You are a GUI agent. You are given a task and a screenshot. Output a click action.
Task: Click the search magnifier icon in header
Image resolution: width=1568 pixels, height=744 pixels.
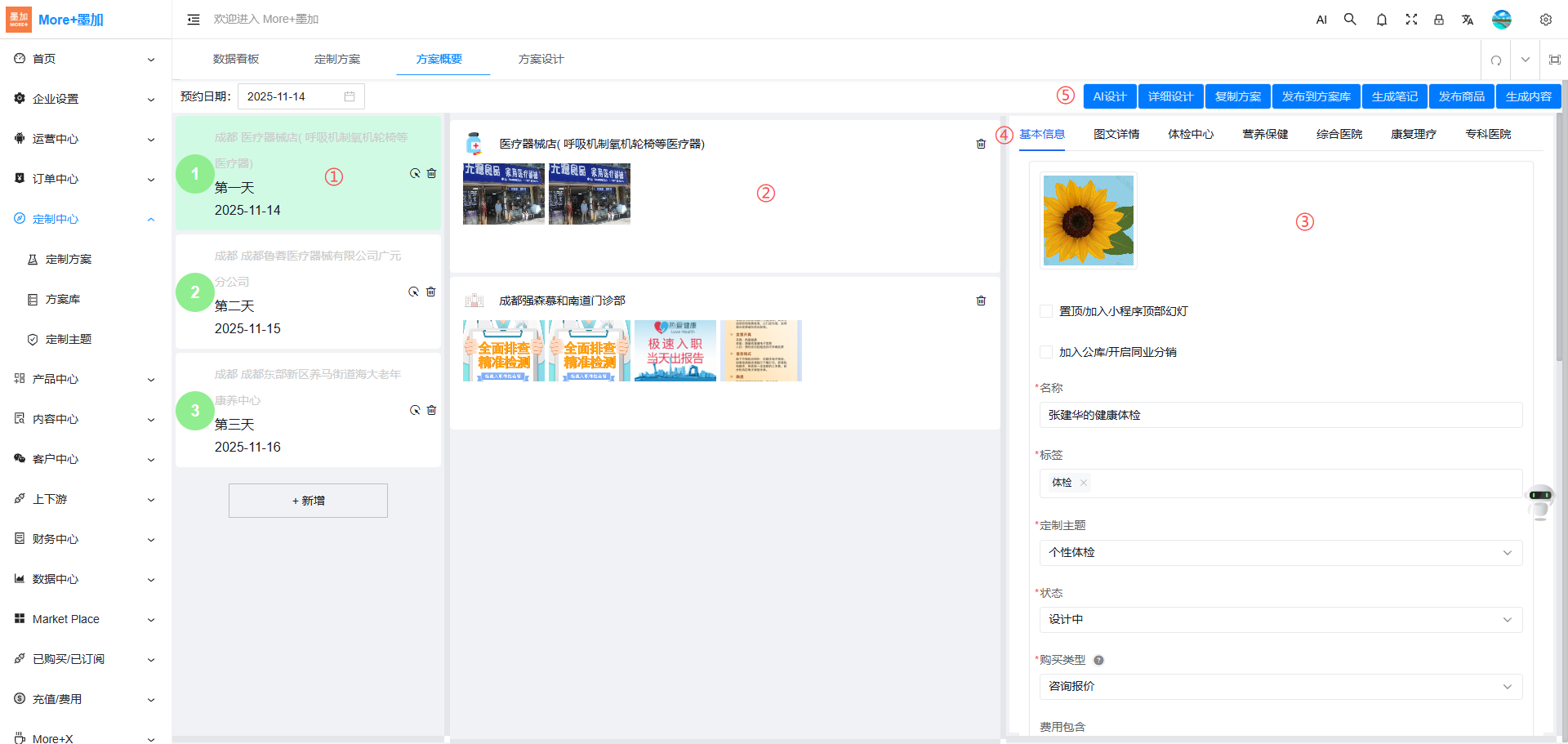pyautogui.click(x=1350, y=20)
